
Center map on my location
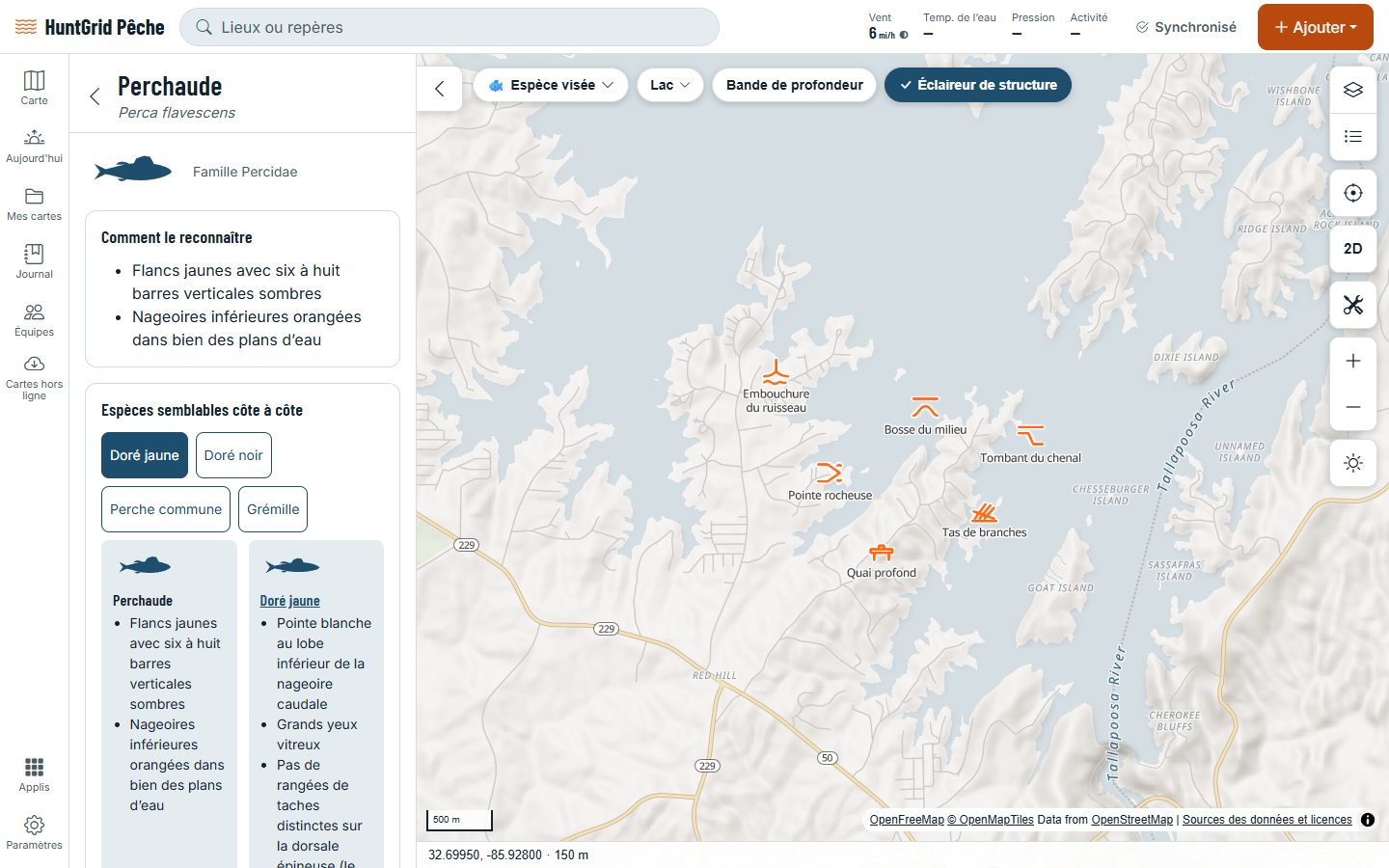point(1353,193)
